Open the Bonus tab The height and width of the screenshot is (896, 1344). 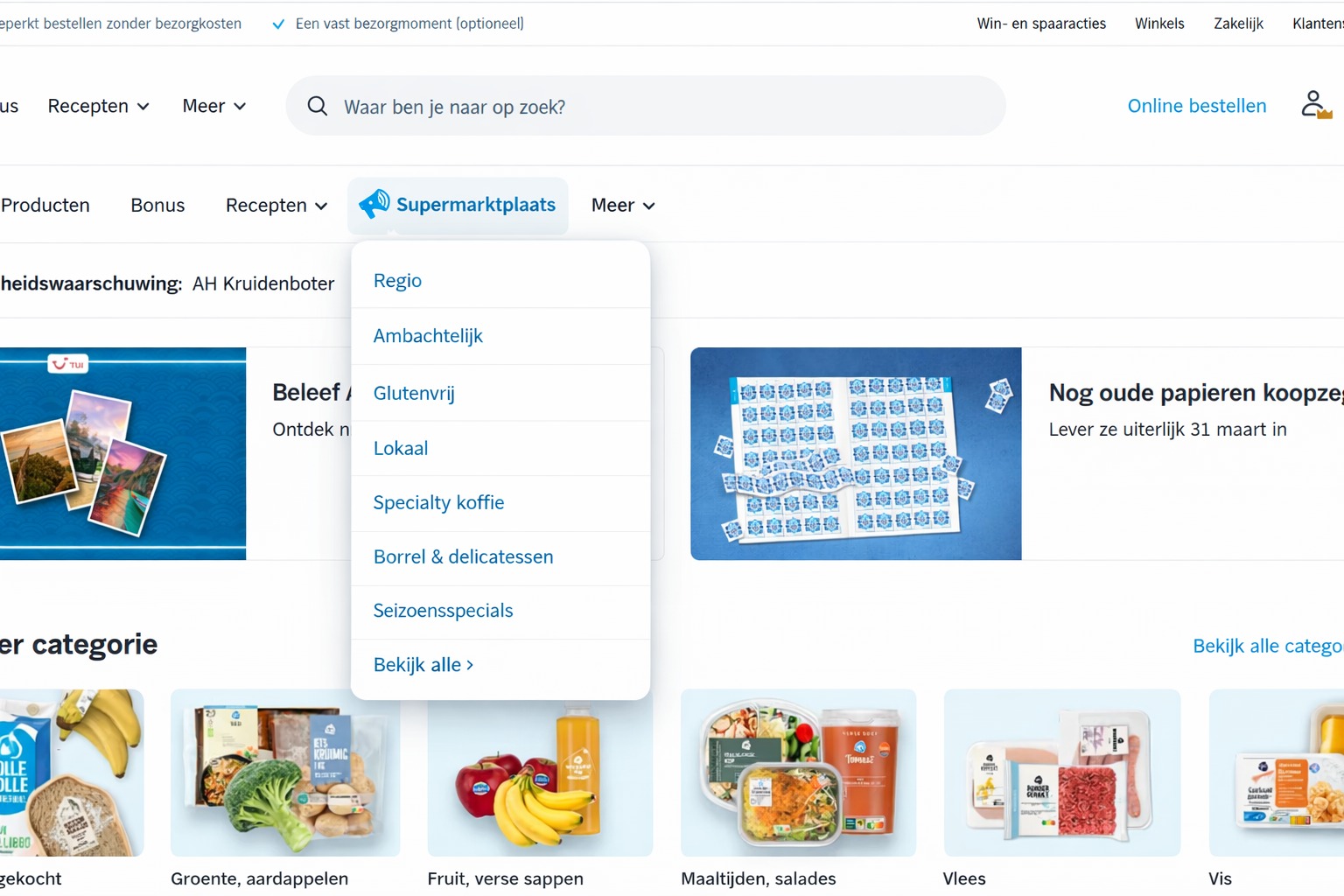coord(157,205)
